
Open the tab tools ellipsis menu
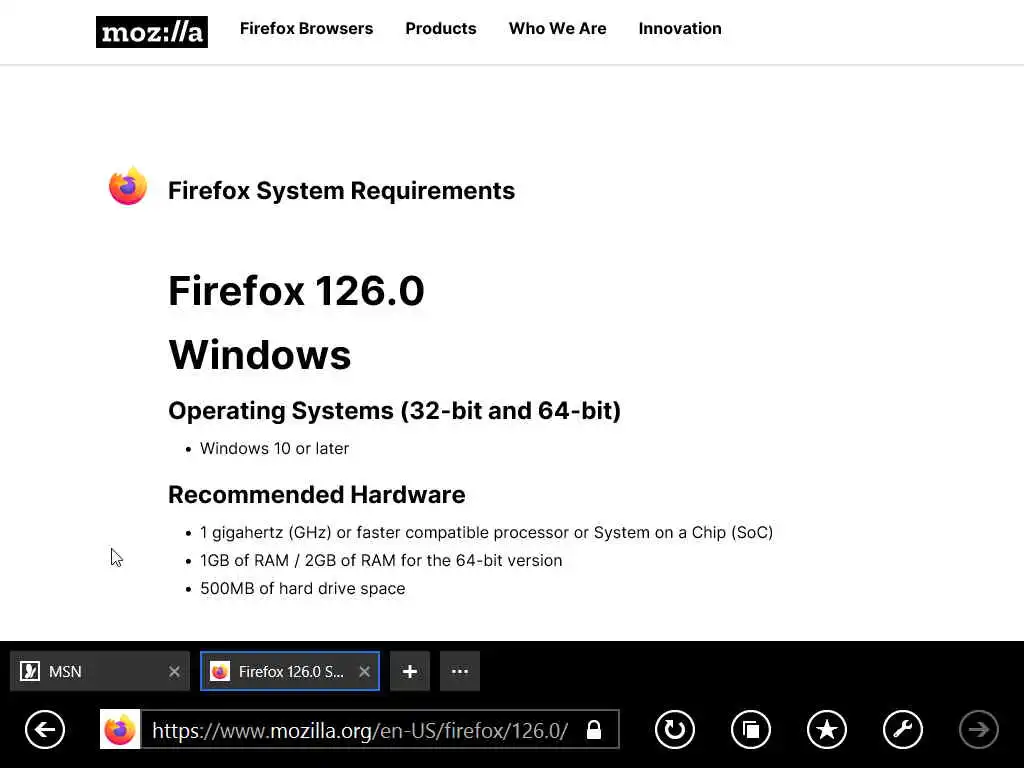click(460, 671)
